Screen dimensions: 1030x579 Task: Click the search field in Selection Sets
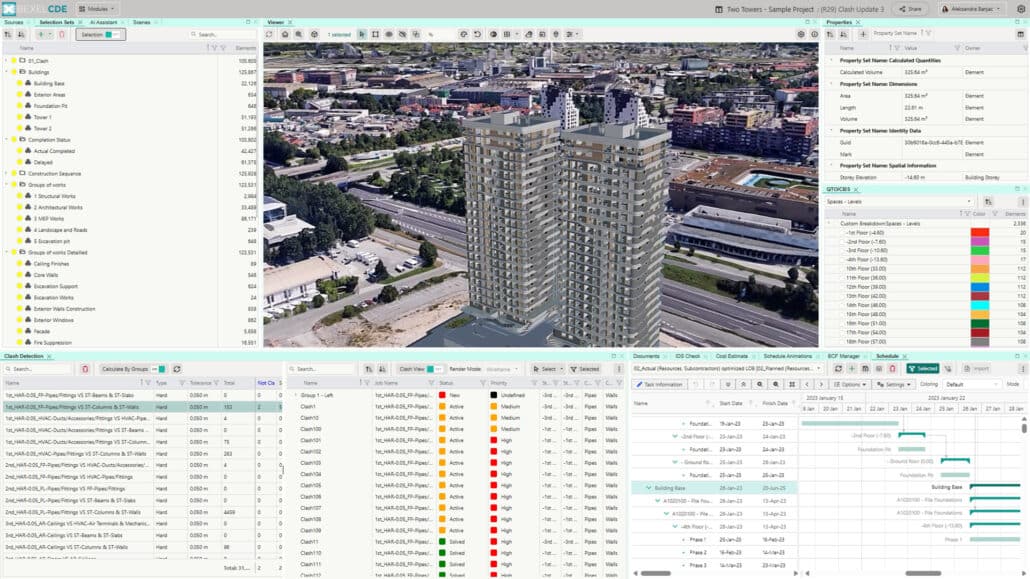click(222, 34)
